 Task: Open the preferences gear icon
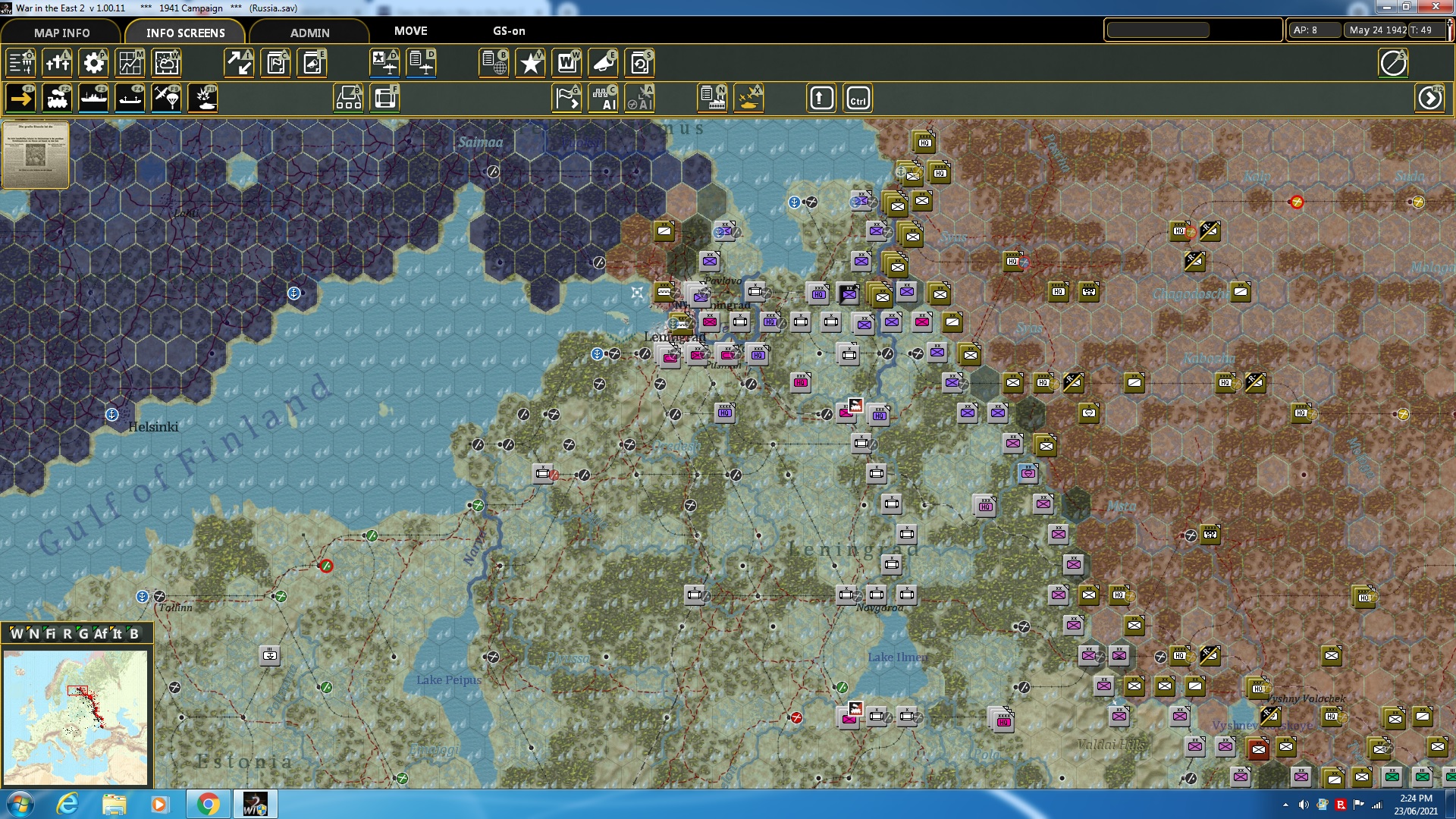tap(93, 63)
